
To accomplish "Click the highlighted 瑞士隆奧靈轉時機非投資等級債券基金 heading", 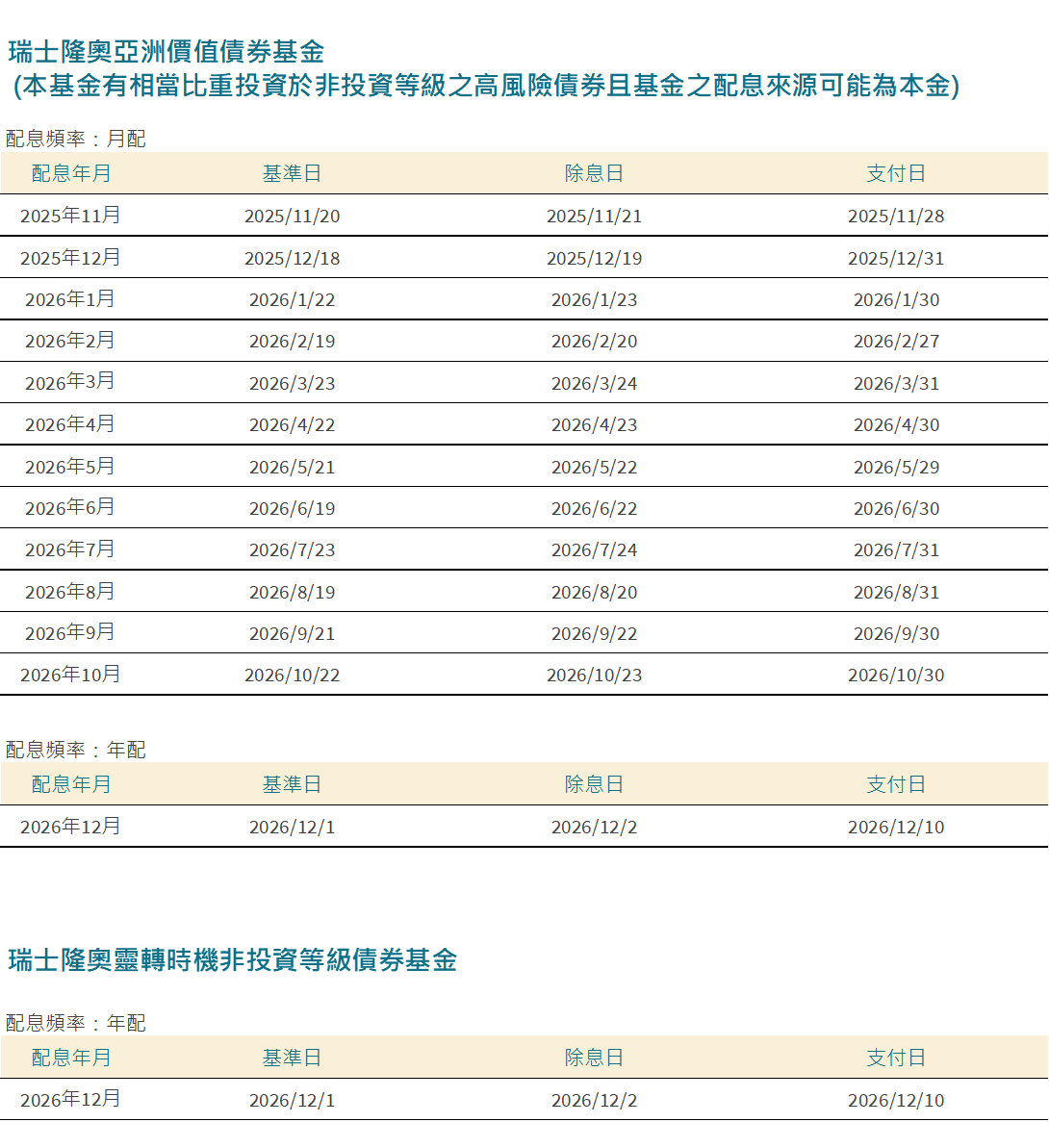I will pyautogui.click(x=232, y=959).
